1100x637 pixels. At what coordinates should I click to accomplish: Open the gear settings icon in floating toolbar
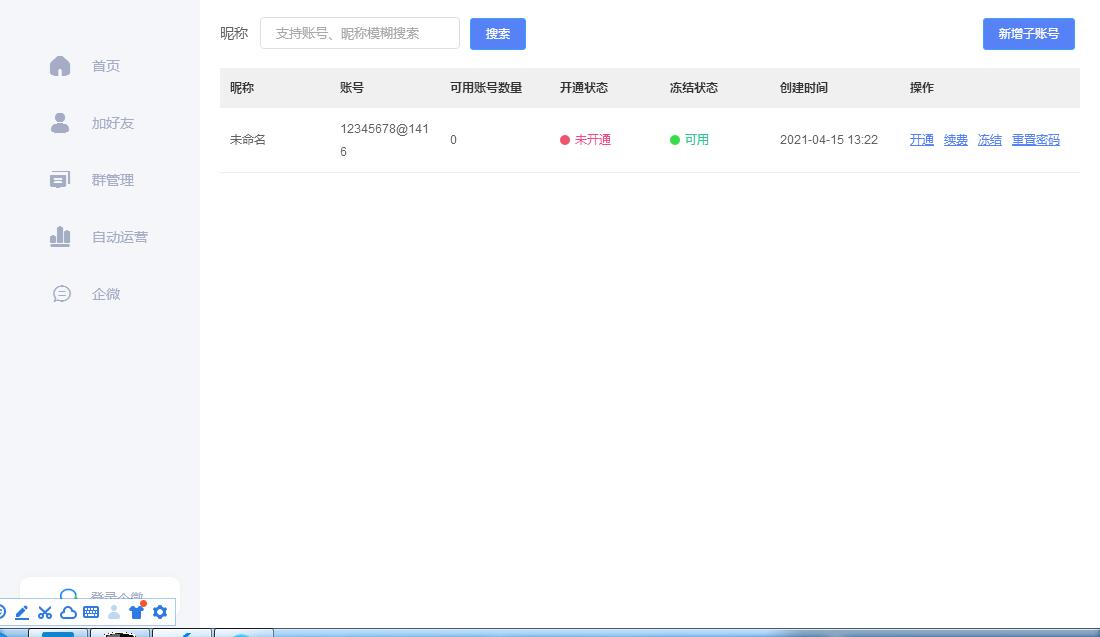click(x=160, y=612)
